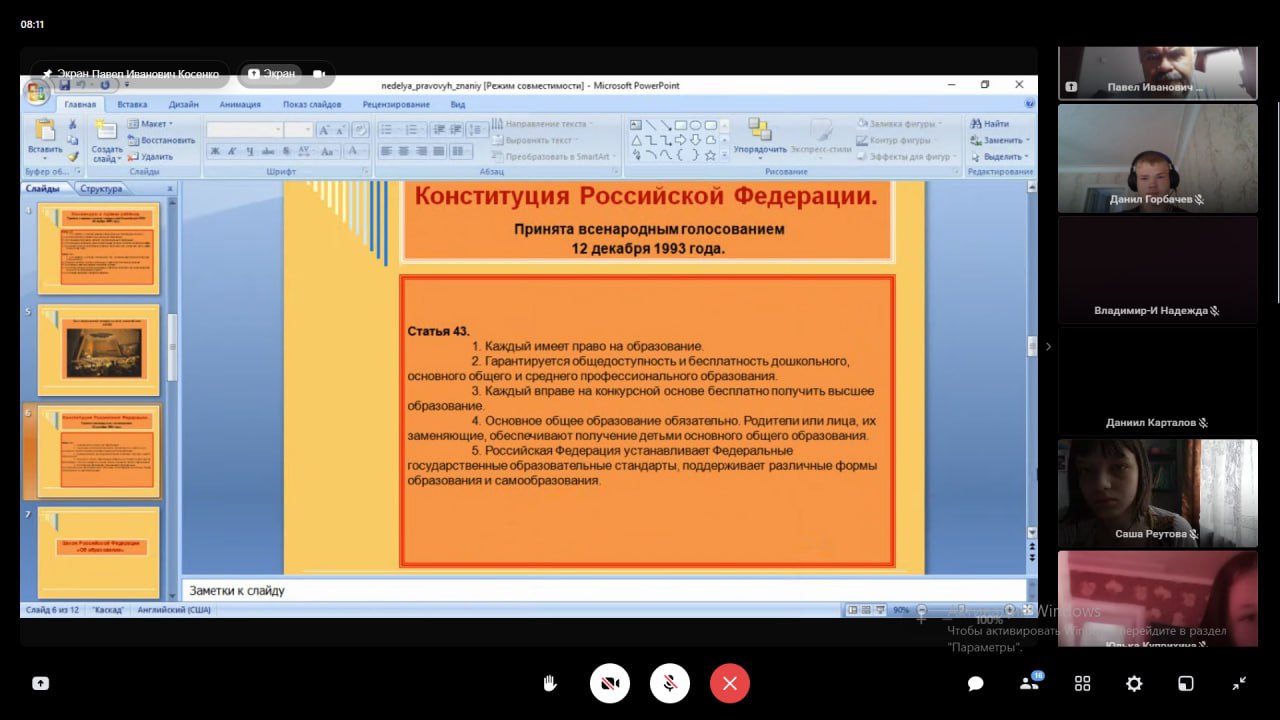Open the Главная ribbon tab

tap(80, 104)
